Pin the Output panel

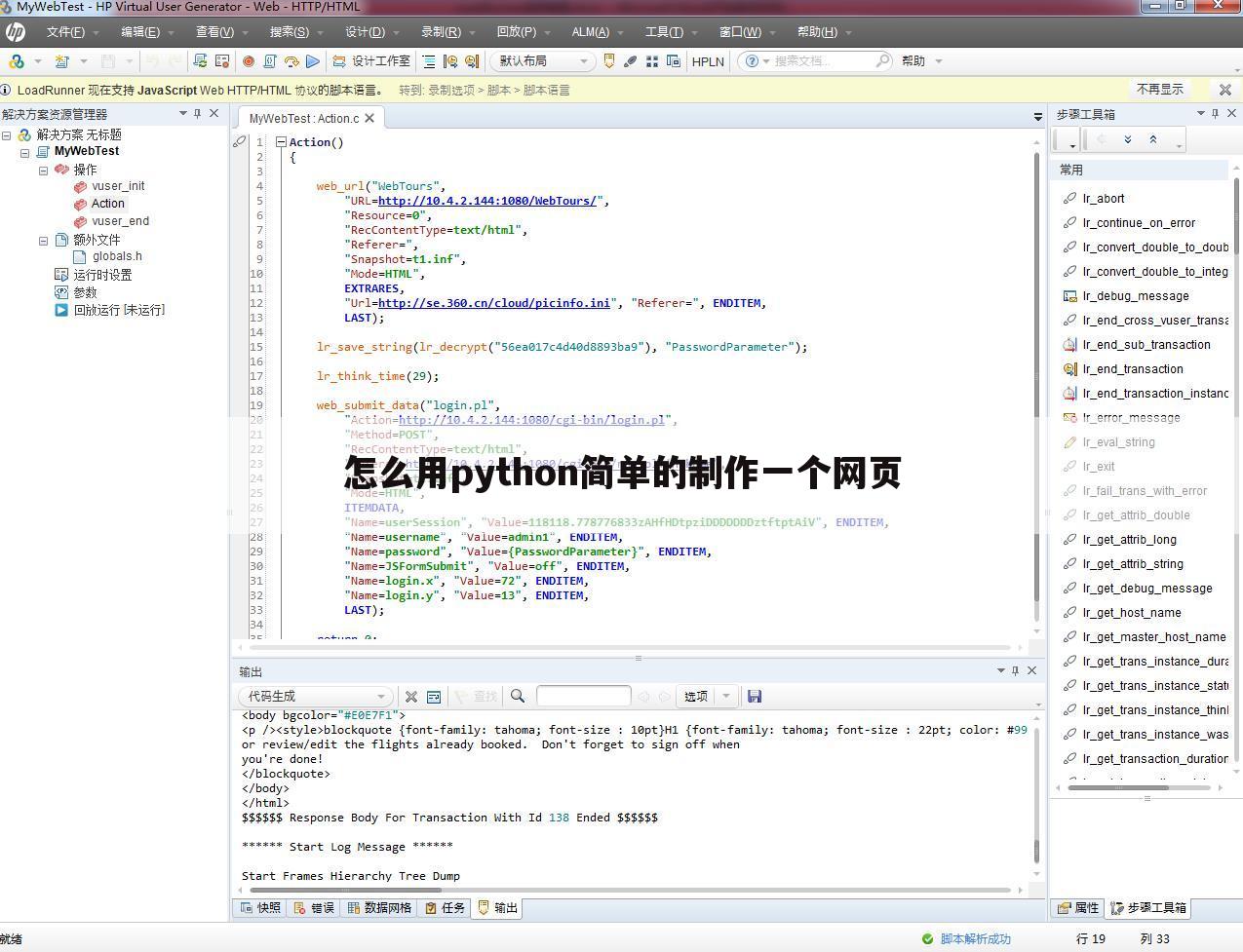pyautogui.click(x=1016, y=670)
